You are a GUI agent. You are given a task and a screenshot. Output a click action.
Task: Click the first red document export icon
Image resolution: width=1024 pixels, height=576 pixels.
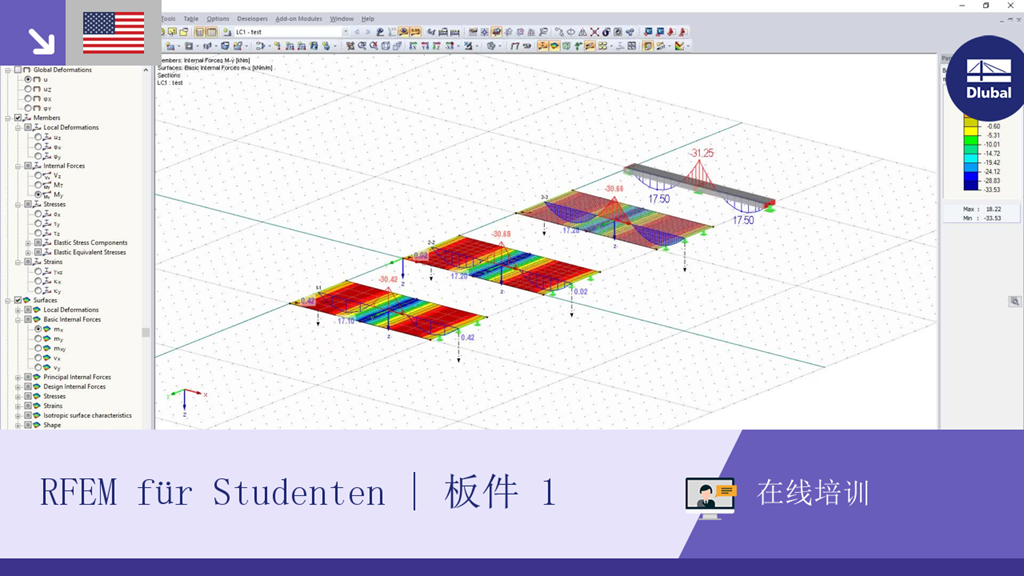[x=671, y=31]
